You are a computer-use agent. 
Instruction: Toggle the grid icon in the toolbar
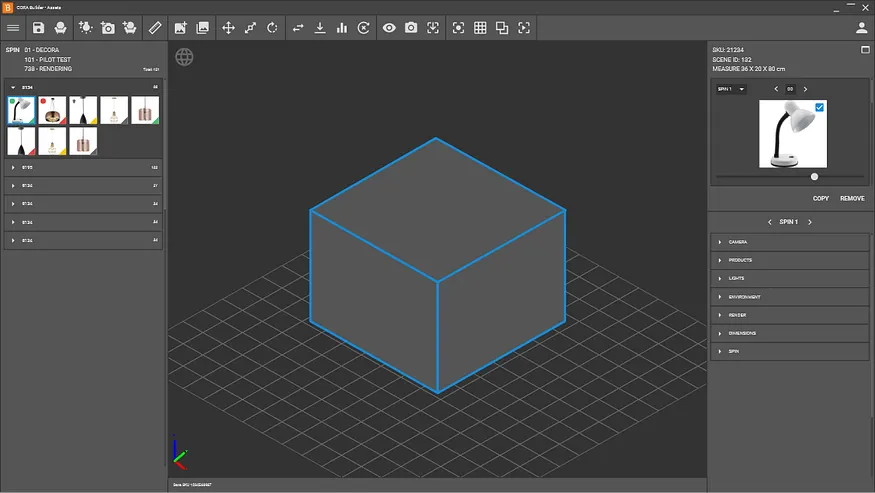(x=480, y=28)
